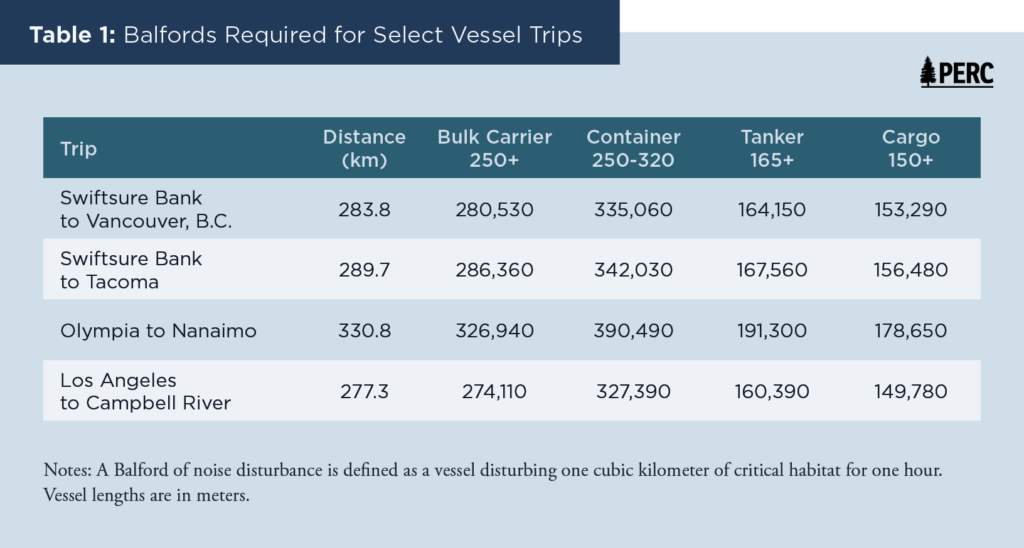Select the Distance (km) column header
Image resolution: width=1024 pixels, height=548 pixels.
(364, 148)
